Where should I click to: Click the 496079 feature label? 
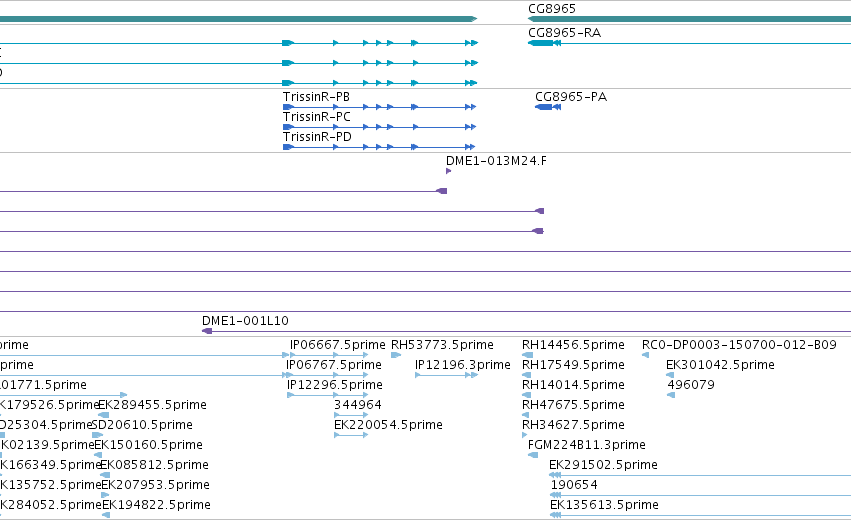coord(691,385)
